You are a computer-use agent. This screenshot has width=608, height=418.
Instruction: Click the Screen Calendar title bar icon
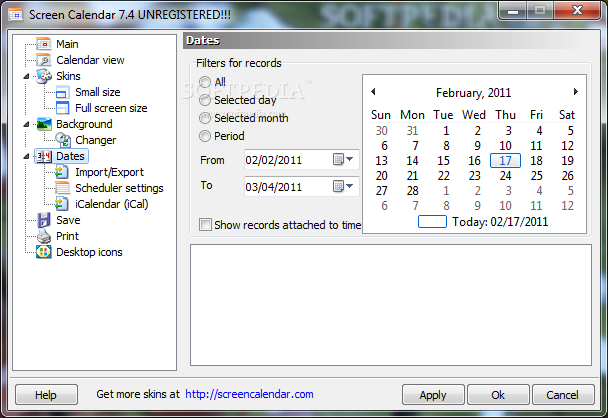coord(16,15)
